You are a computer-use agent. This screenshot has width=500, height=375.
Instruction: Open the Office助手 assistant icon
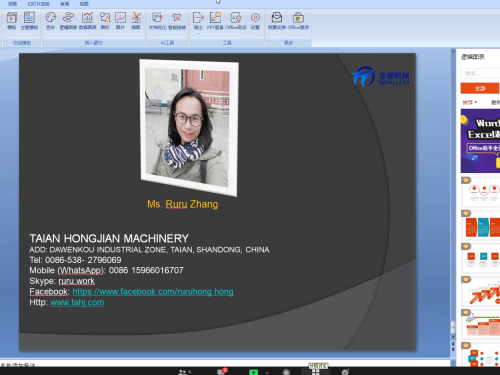coord(236,21)
